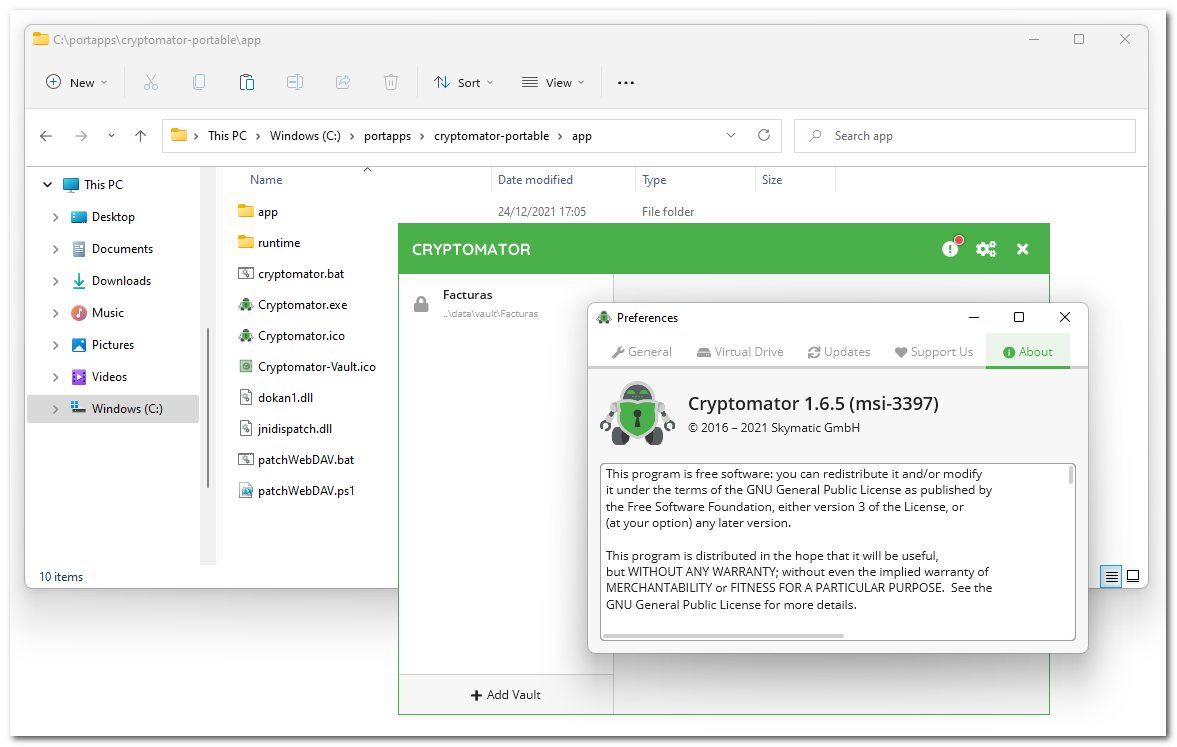Sort by the Size column header

(772, 180)
